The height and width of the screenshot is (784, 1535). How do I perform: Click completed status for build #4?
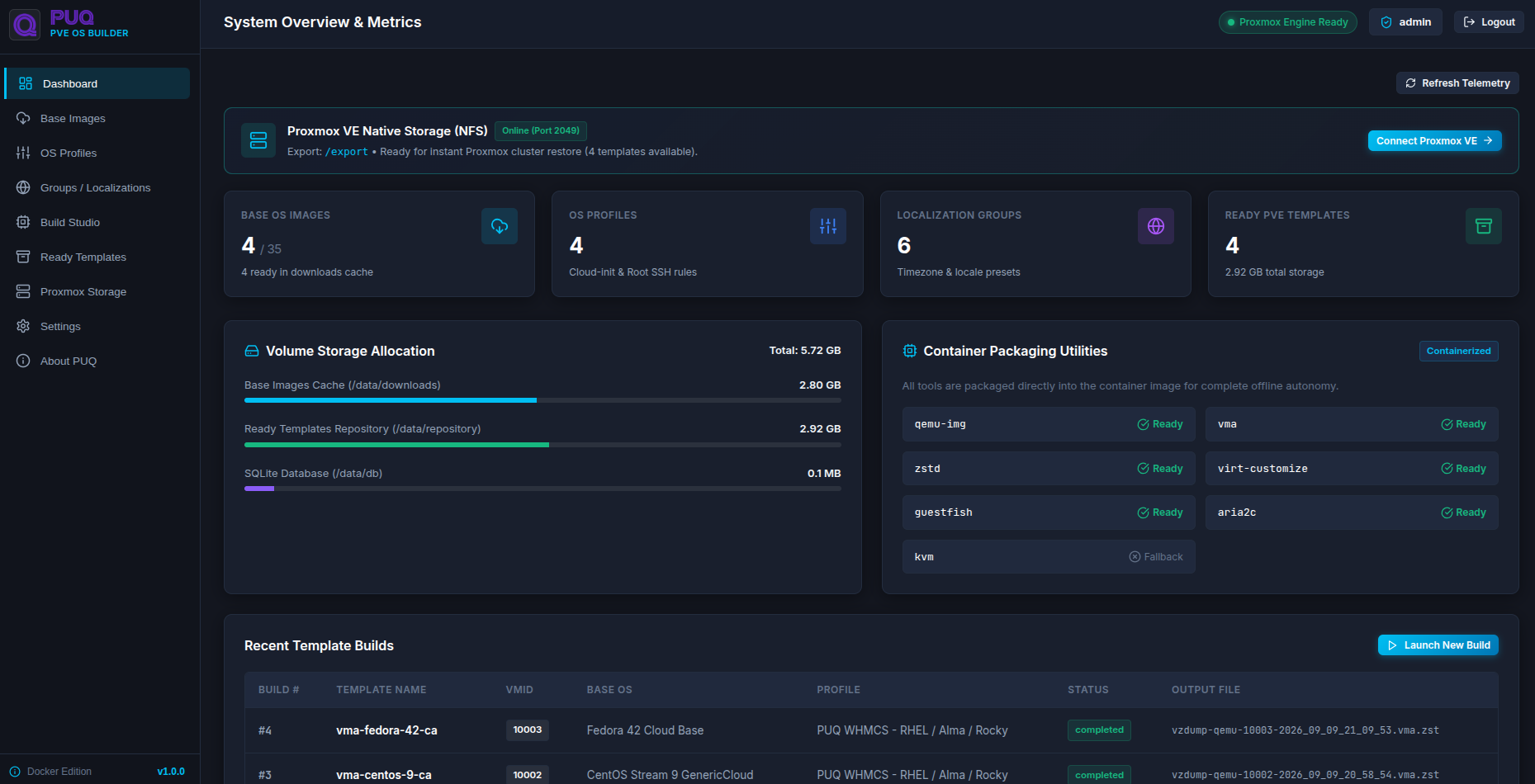point(1099,730)
